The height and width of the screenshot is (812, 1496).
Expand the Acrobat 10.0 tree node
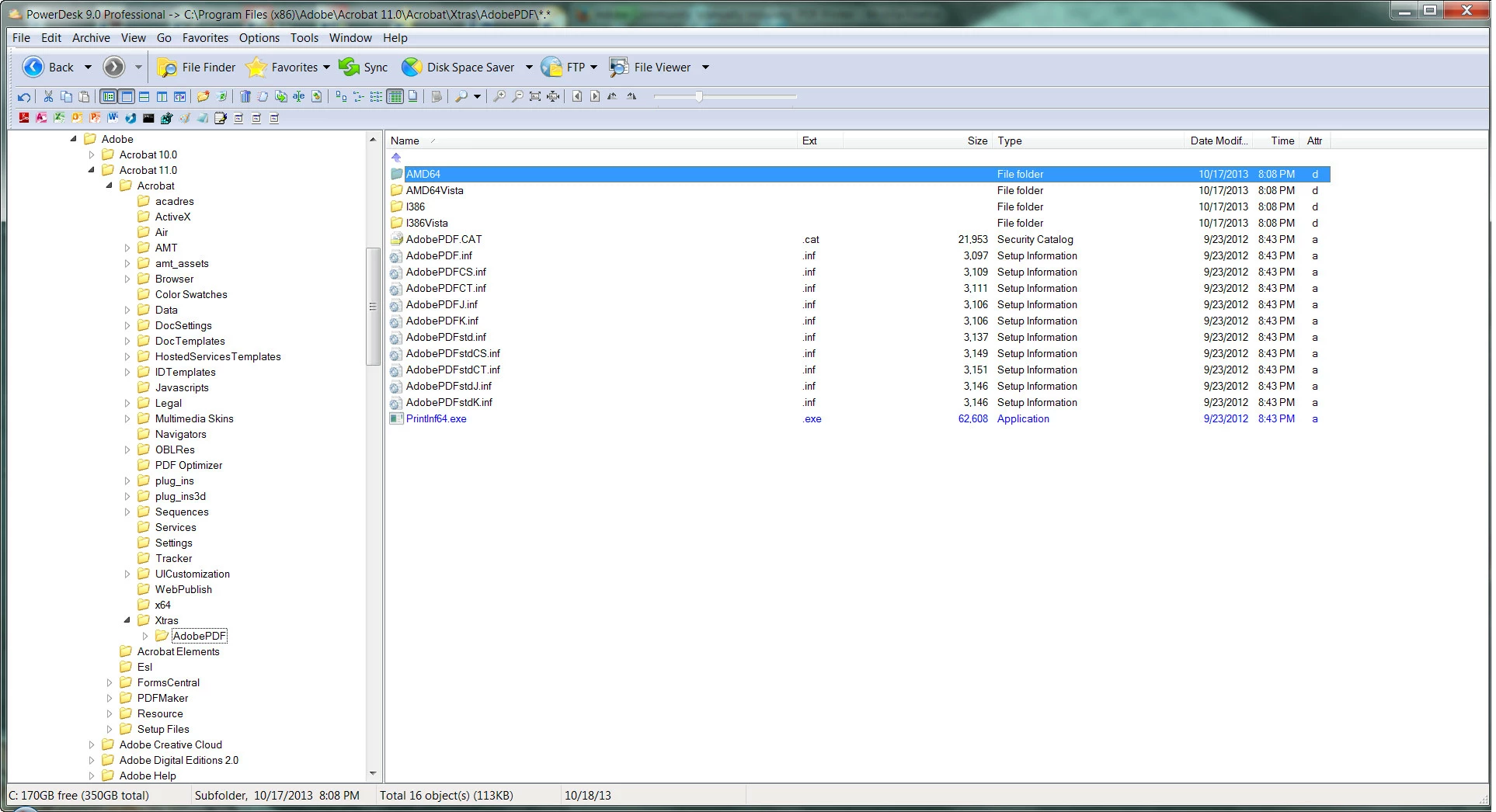pos(91,154)
